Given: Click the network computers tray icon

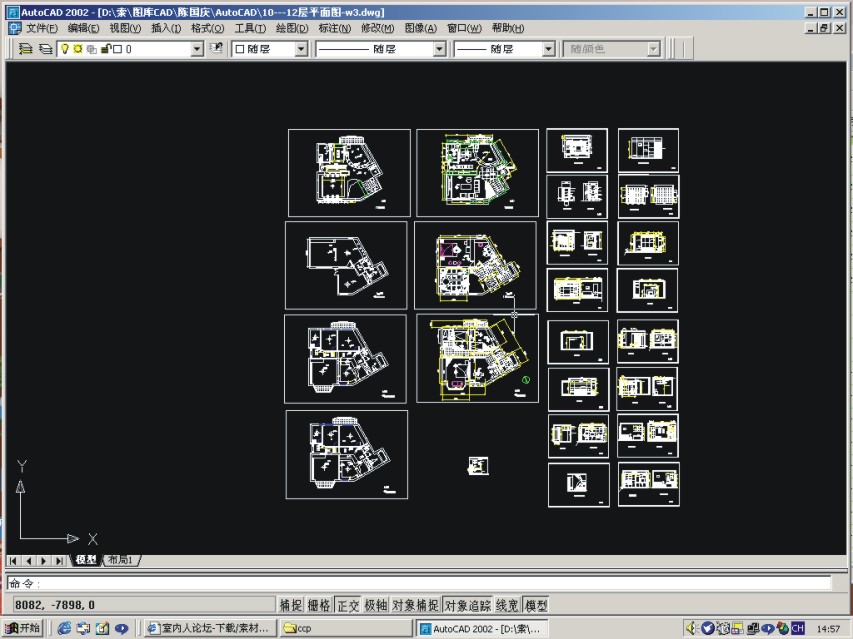Looking at the screenshot, I should [x=753, y=628].
